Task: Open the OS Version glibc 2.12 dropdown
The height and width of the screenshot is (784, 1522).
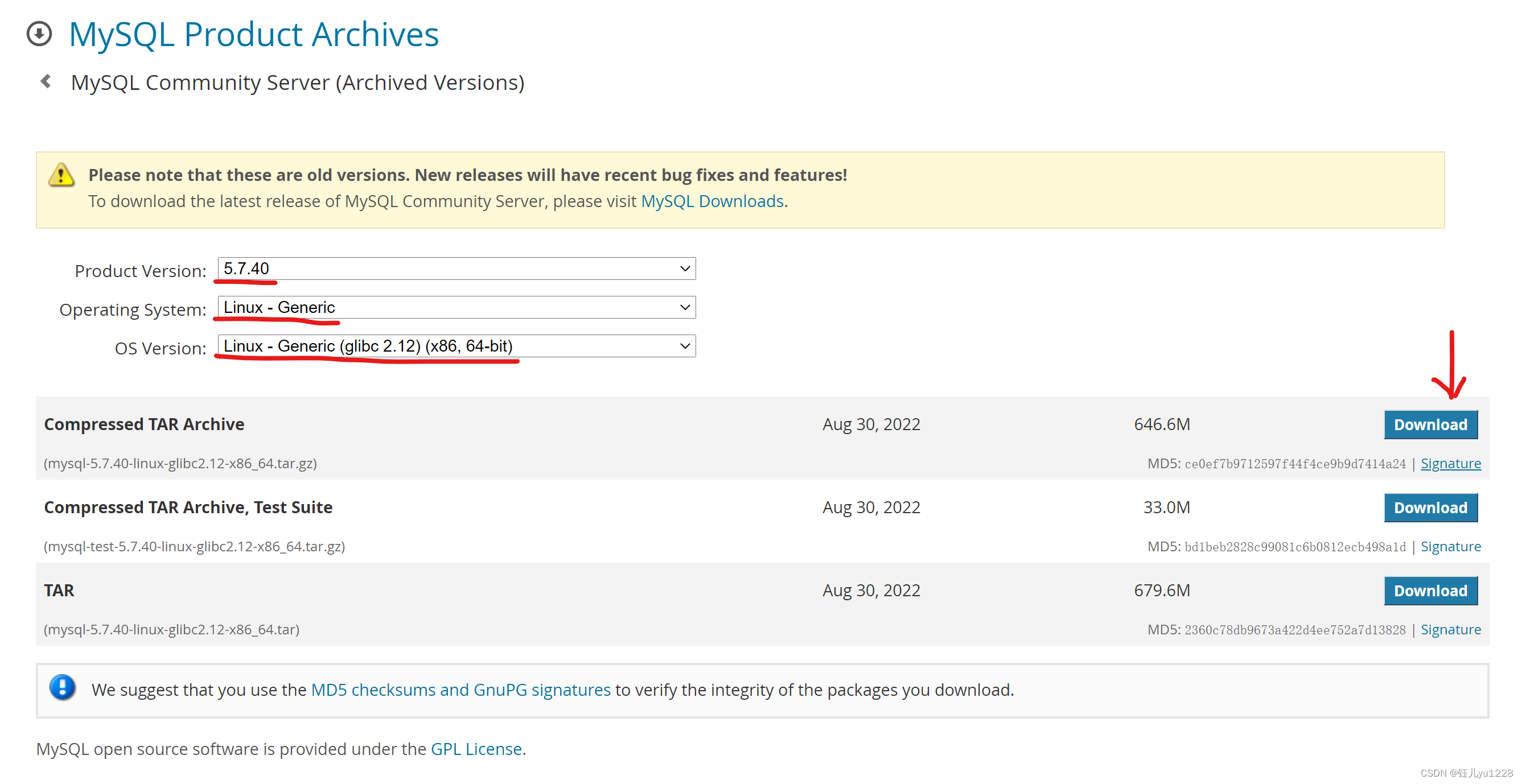Action: tap(456, 346)
